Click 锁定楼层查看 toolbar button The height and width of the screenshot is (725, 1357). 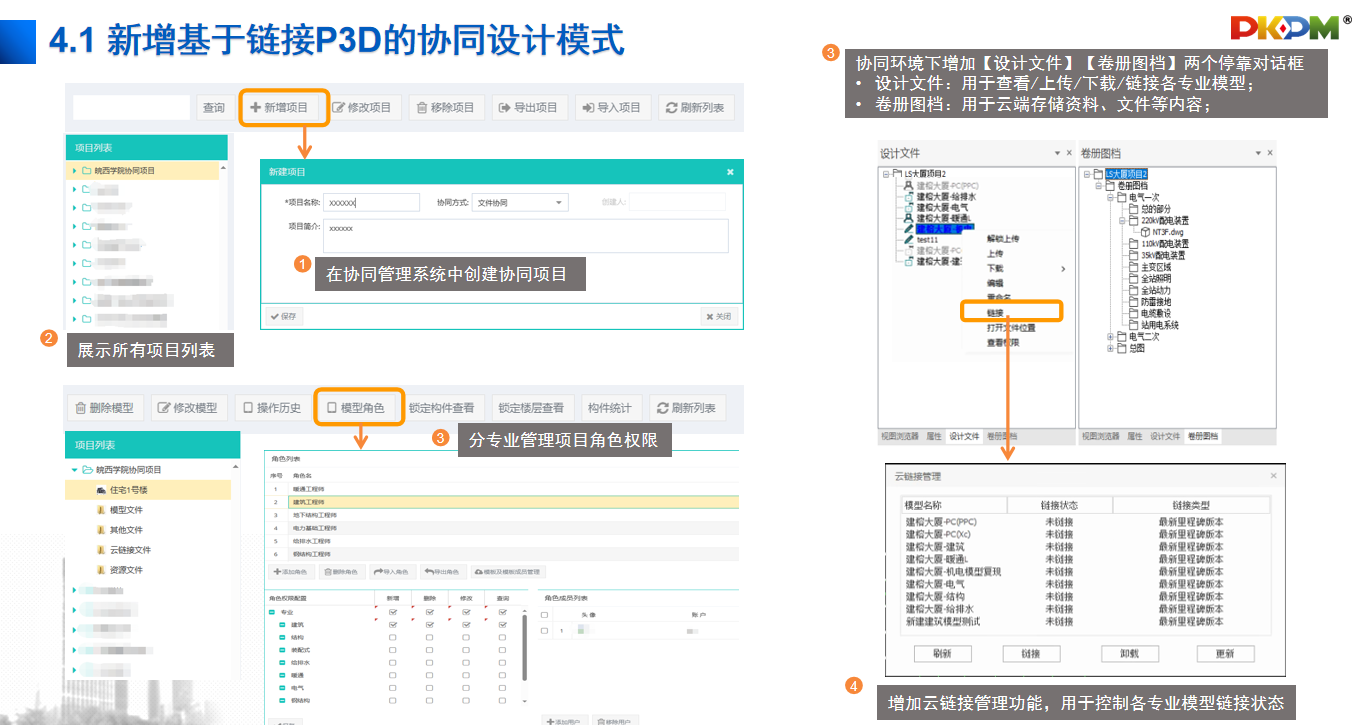[x=531, y=408]
